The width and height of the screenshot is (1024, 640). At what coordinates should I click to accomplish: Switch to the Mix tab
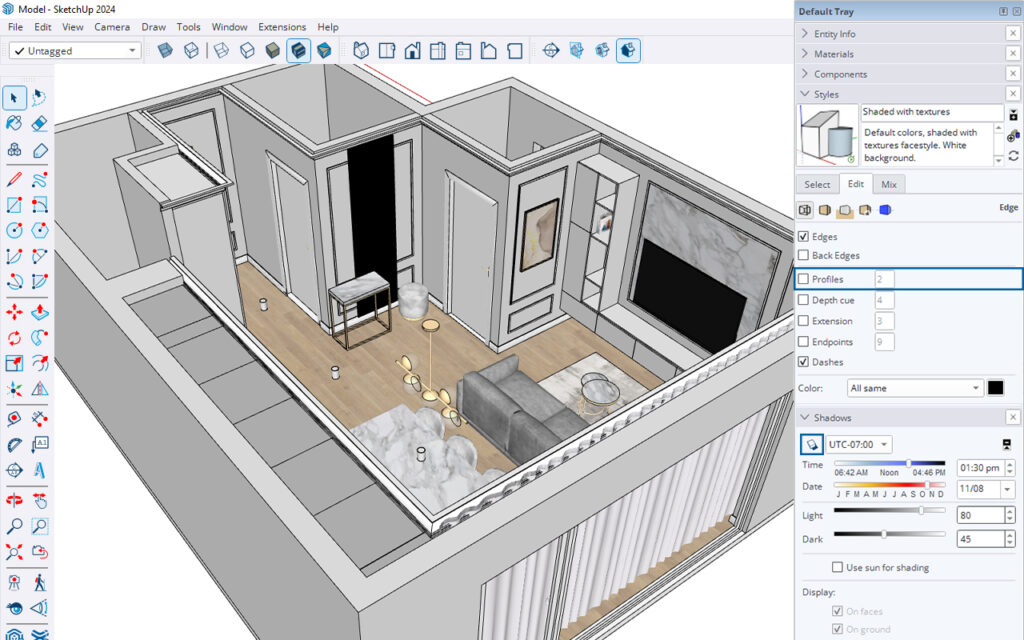click(x=888, y=184)
